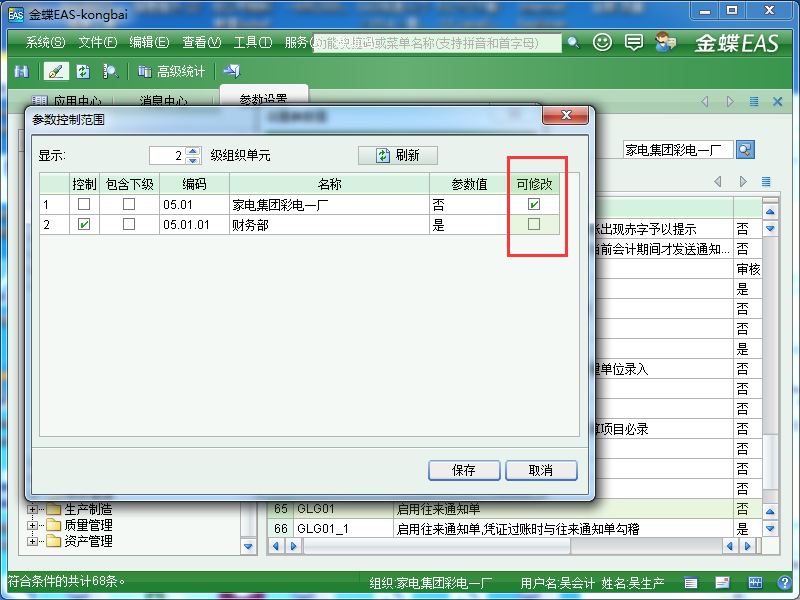Toggle 包含下级 checkbox for 家电集团彩电一厂

point(129,204)
